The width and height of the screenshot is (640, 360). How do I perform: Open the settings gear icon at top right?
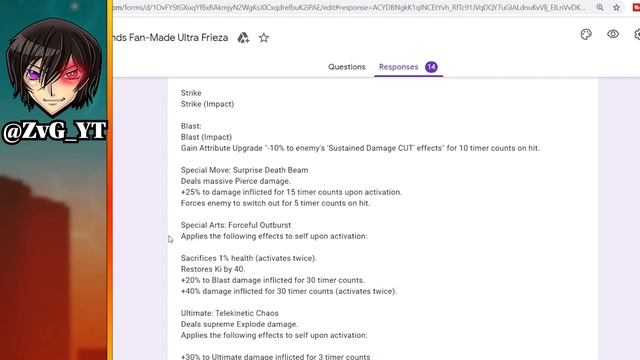[637, 34]
